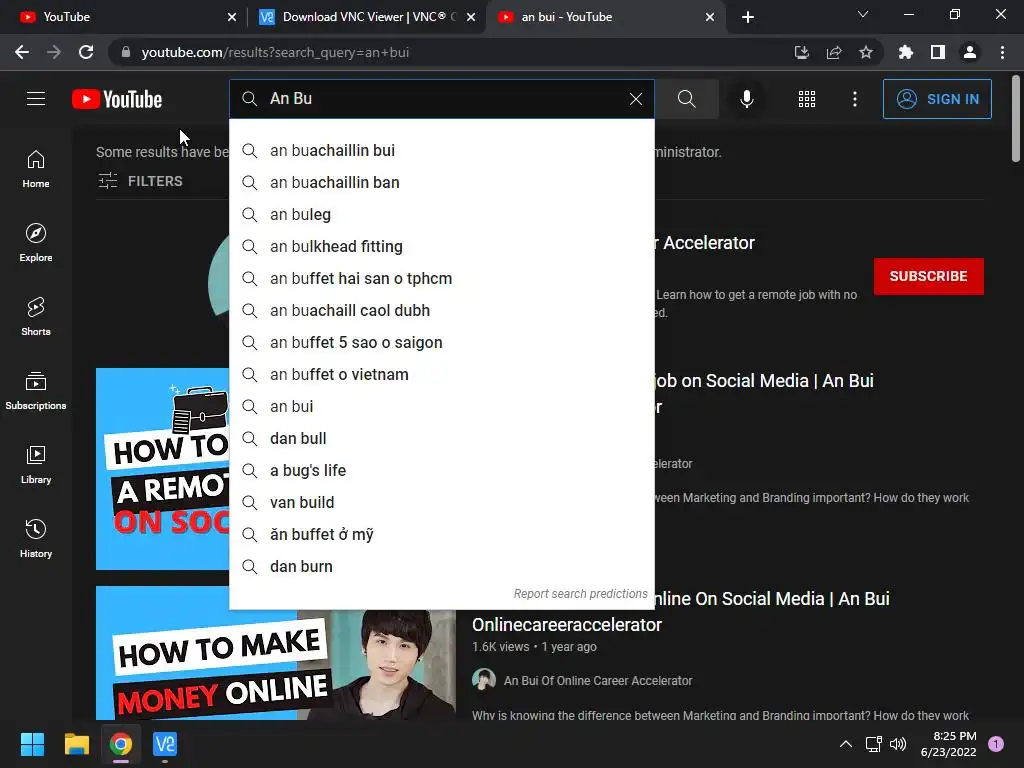Open Library in the sidebar

coord(36,464)
